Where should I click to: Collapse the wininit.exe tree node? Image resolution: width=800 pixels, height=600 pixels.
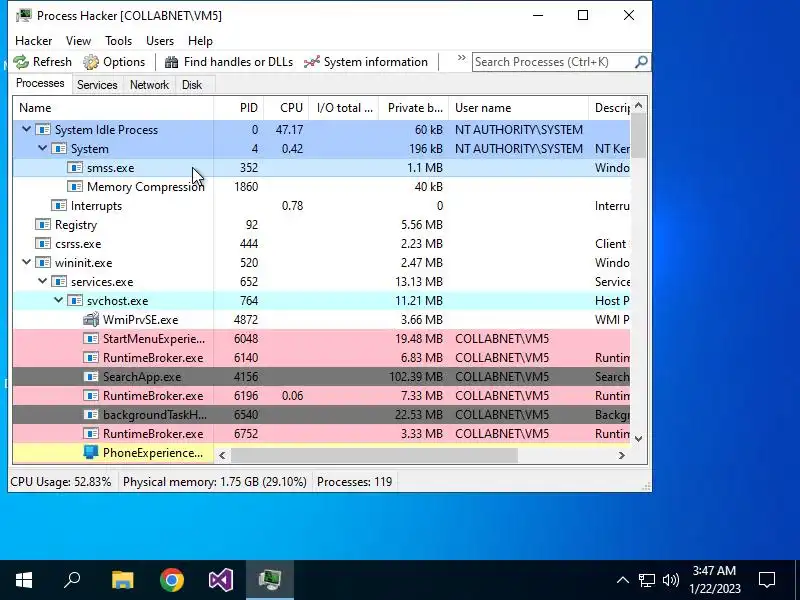(26, 263)
